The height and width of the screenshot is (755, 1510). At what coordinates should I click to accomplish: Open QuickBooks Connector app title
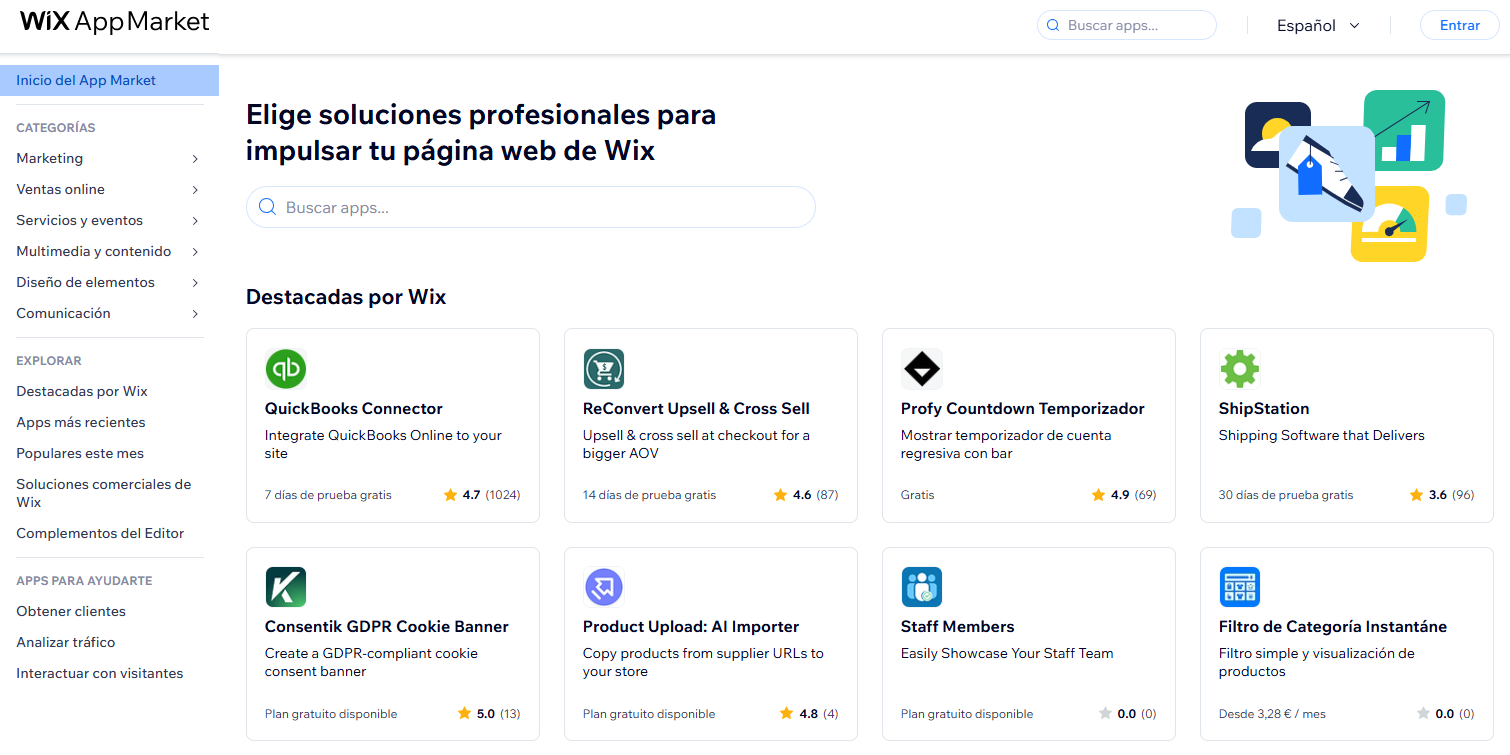pos(354,408)
